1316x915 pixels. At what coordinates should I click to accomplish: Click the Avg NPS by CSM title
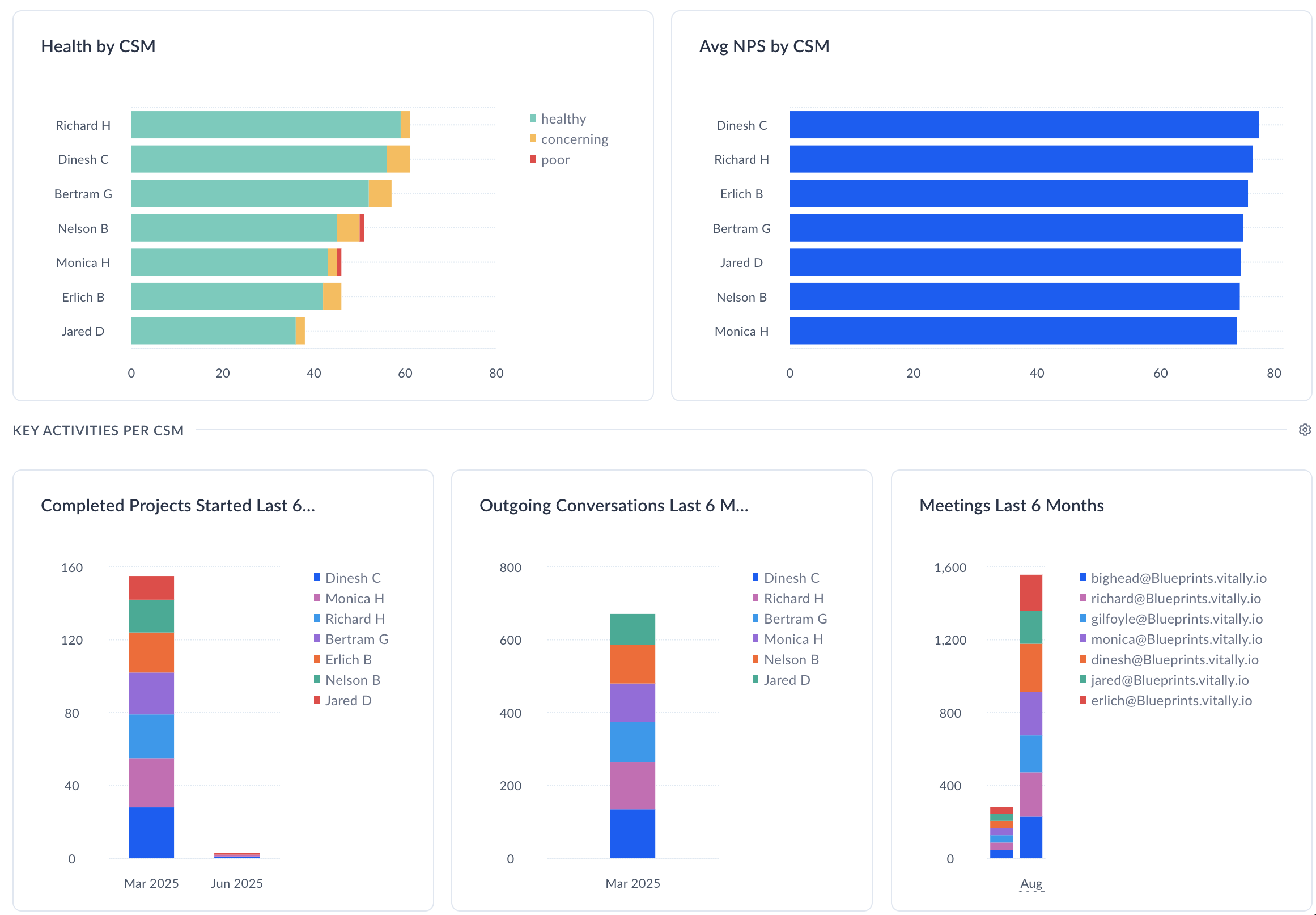coord(764,46)
